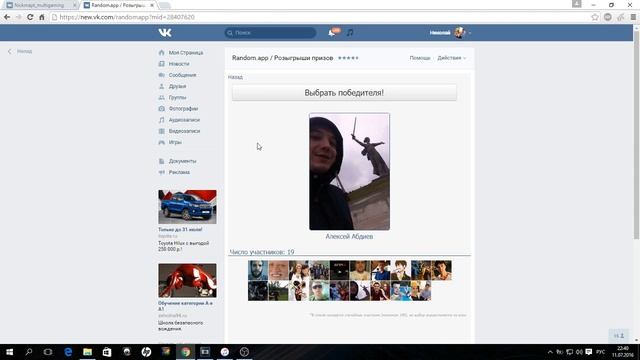Open Игры from the sidebar
This screenshot has width=640, height=360.
(175, 142)
